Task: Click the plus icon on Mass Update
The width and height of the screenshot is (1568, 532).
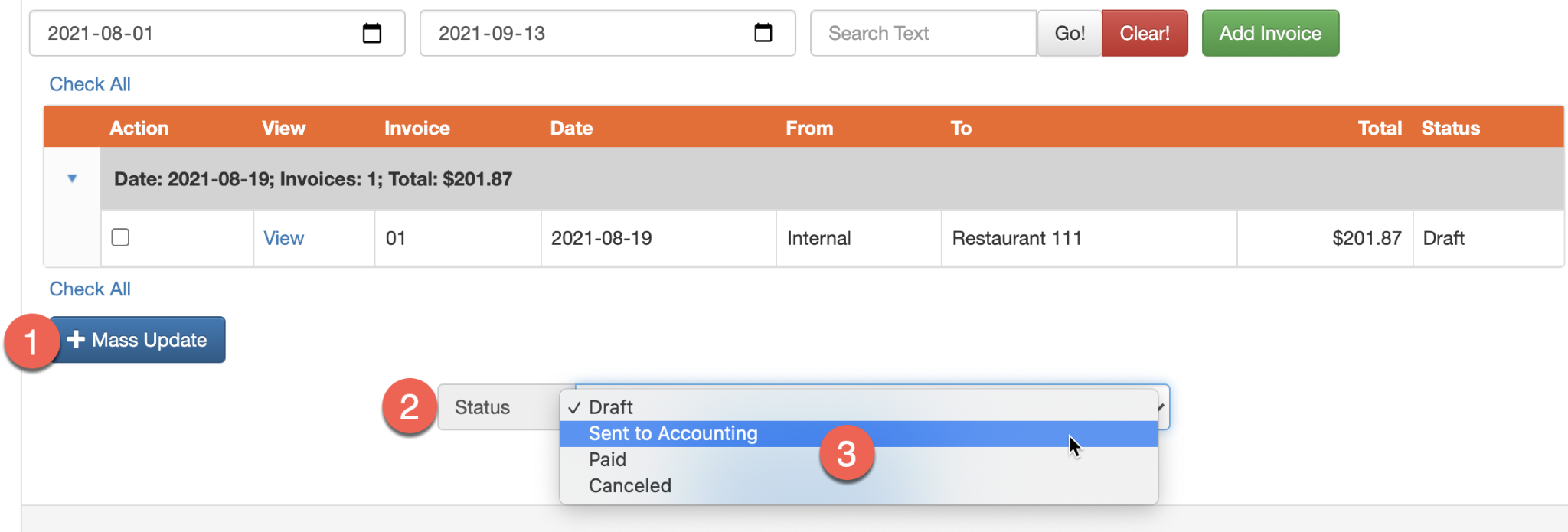Action: (76, 339)
